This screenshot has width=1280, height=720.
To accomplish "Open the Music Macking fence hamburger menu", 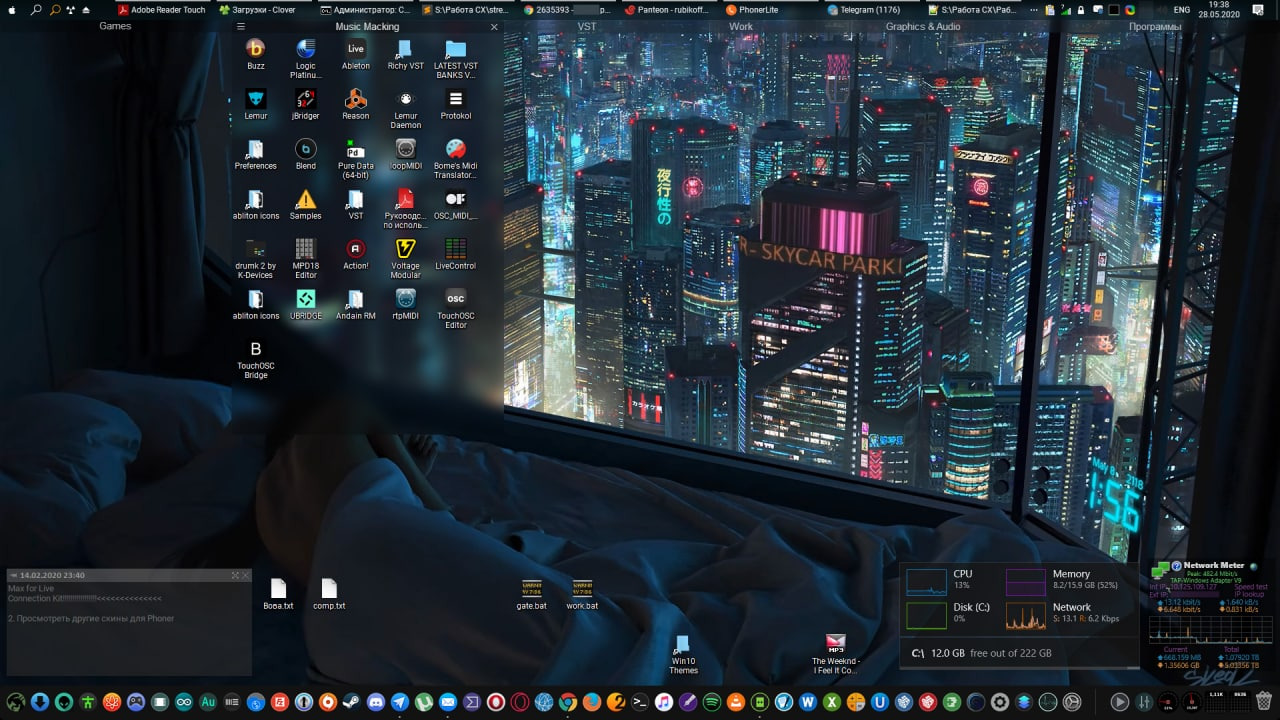I will 240,27.
